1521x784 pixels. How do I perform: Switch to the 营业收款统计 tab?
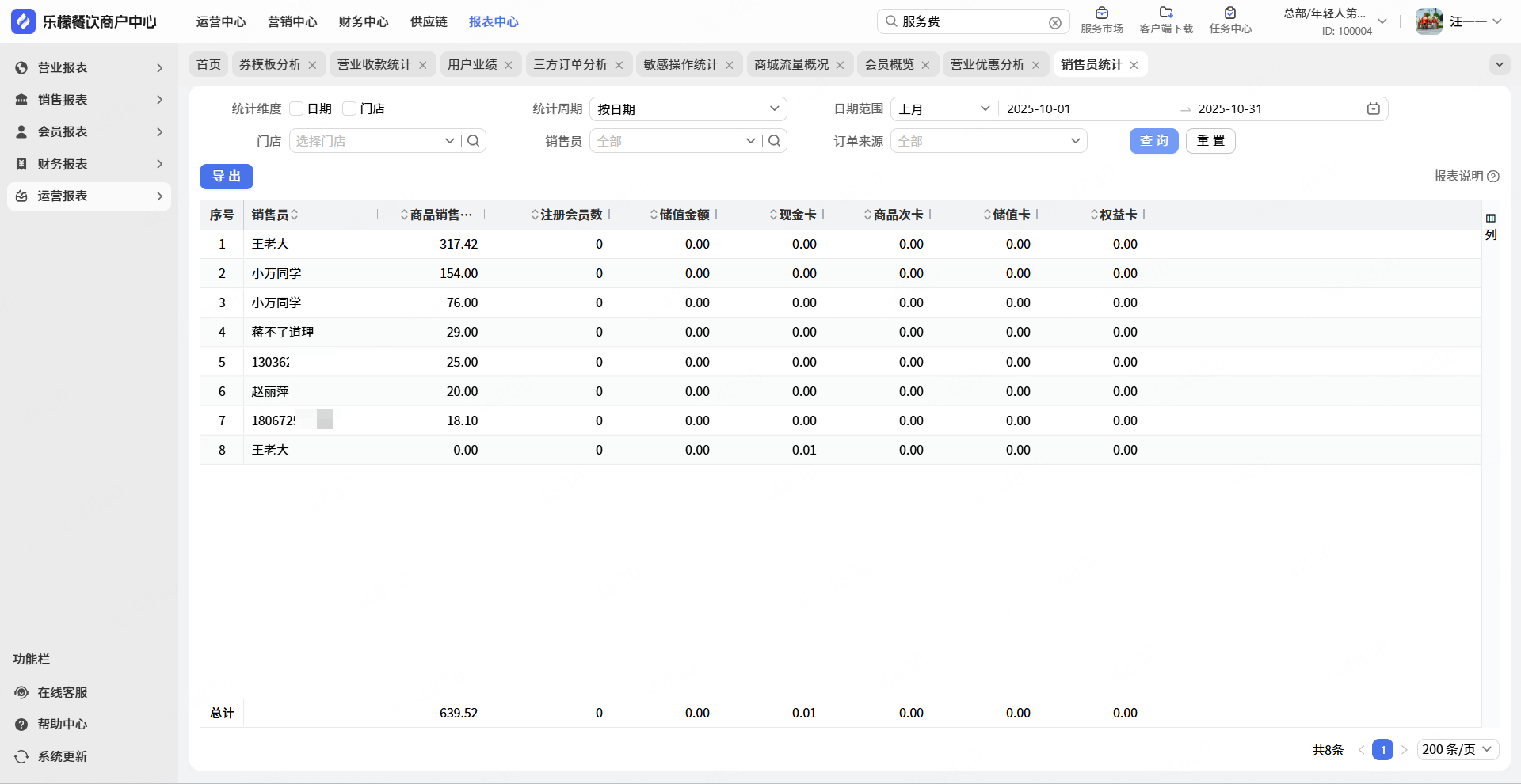point(374,65)
